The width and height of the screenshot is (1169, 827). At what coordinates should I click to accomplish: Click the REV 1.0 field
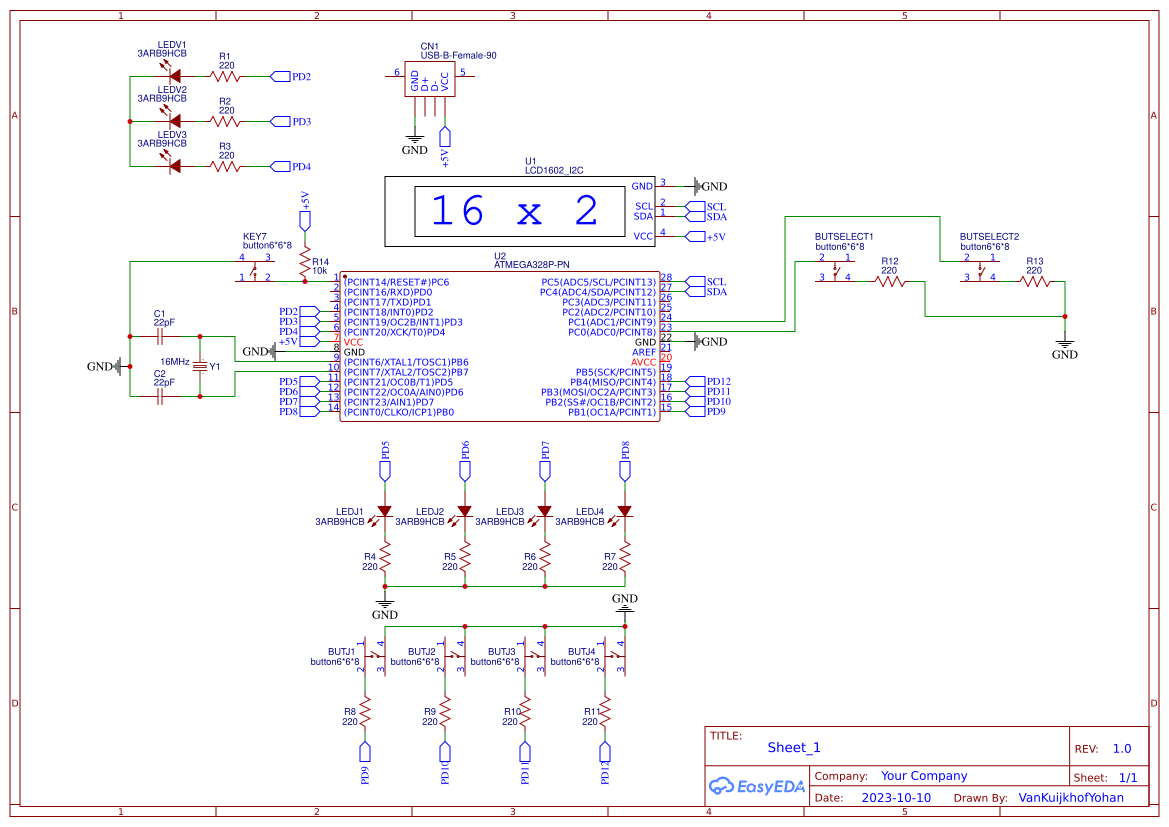point(1120,747)
